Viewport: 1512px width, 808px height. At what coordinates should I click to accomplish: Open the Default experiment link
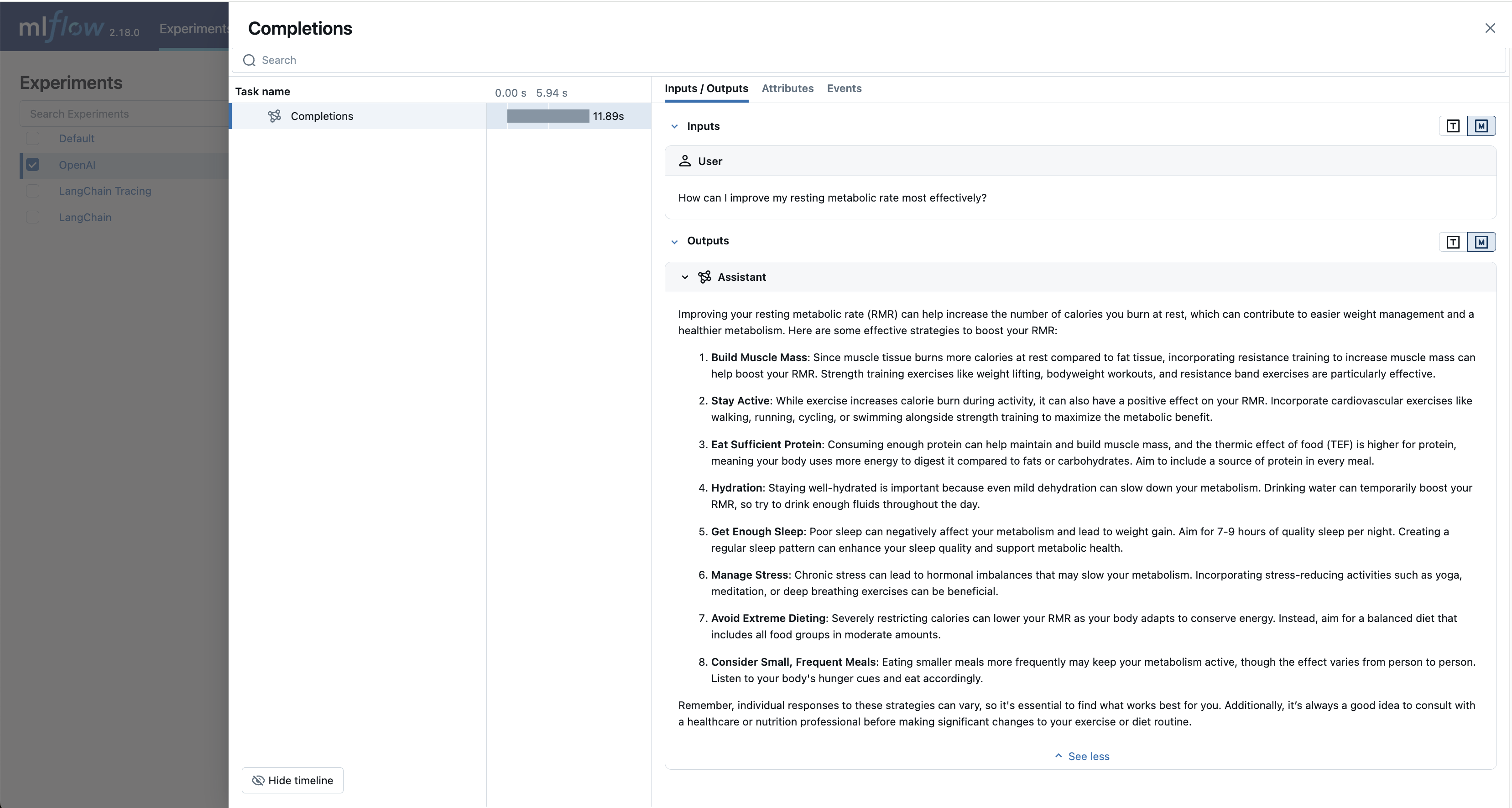click(x=76, y=139)
